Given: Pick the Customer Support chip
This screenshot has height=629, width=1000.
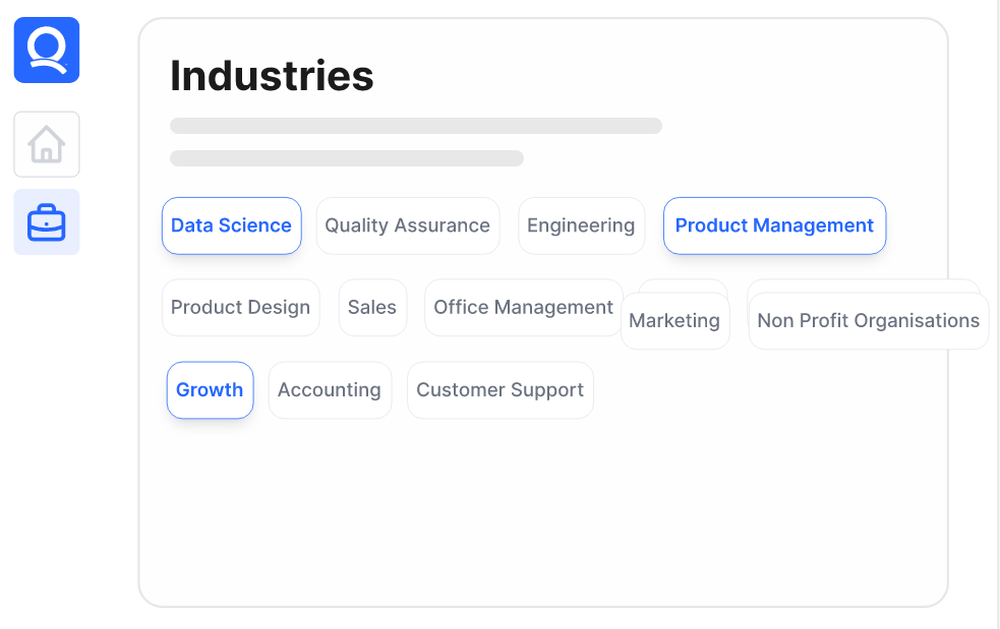Looking at the screenshot, I should coord(500,390).
